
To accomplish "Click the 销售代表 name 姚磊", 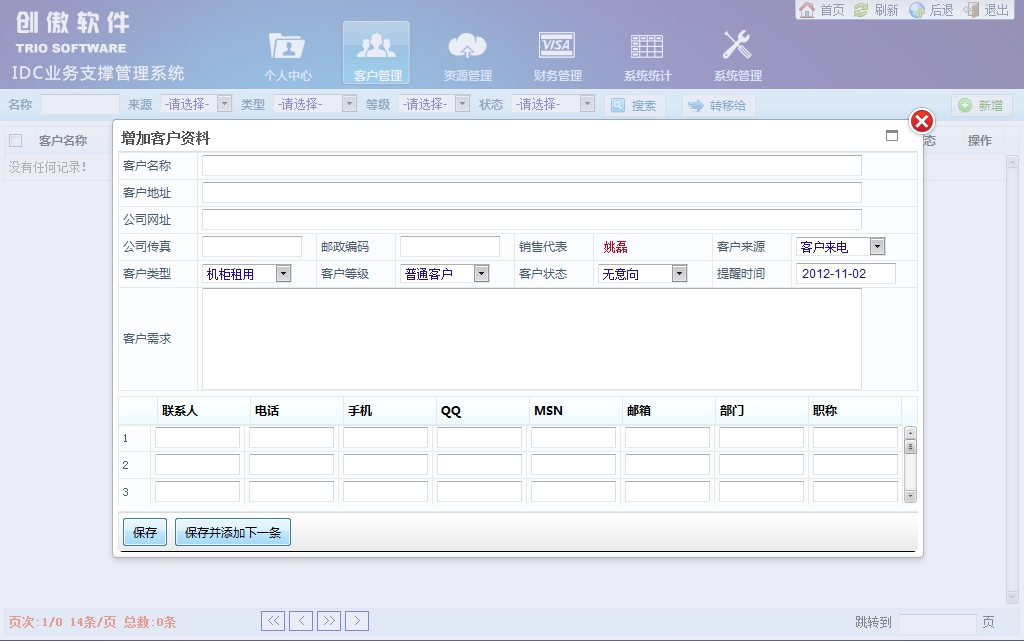I will pos(615,247).
